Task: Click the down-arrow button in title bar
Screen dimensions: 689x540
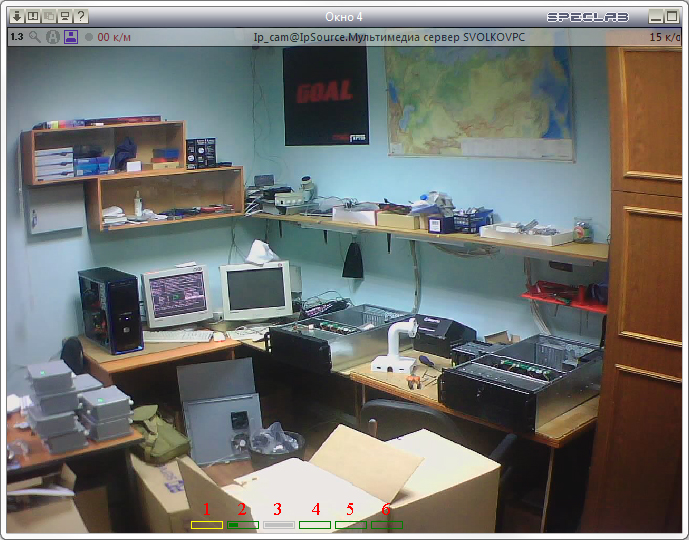Action: pos(17,17)
